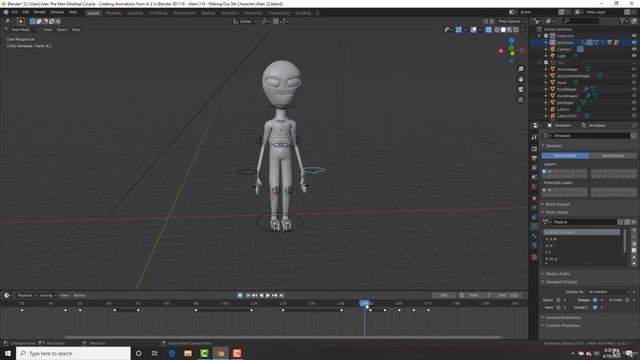This screenshot has width=640, height=360.
Task: Hide the Armature in the outliner
Action: 634,42
